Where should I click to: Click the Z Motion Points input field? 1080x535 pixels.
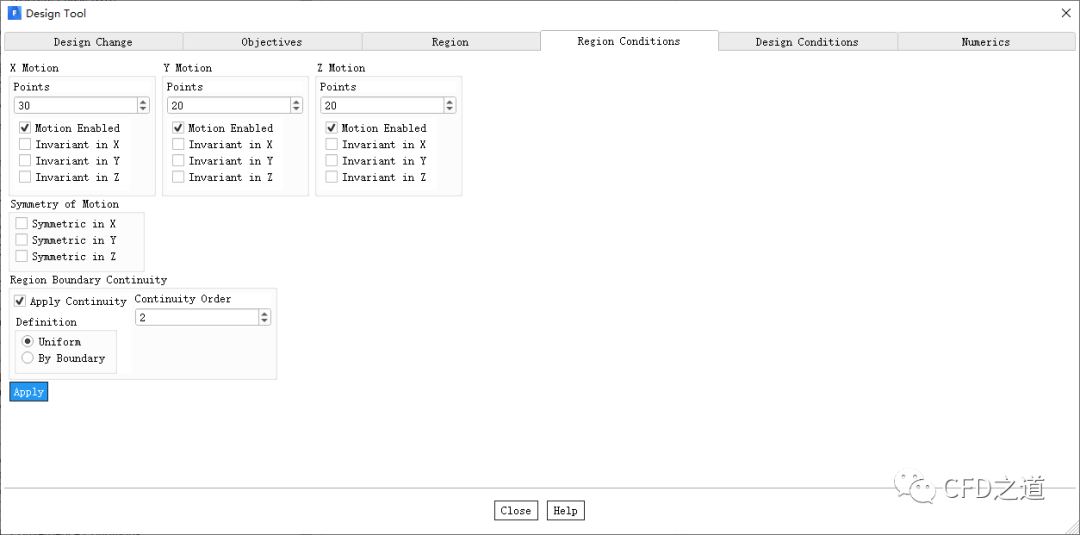[x=382, y=105]
